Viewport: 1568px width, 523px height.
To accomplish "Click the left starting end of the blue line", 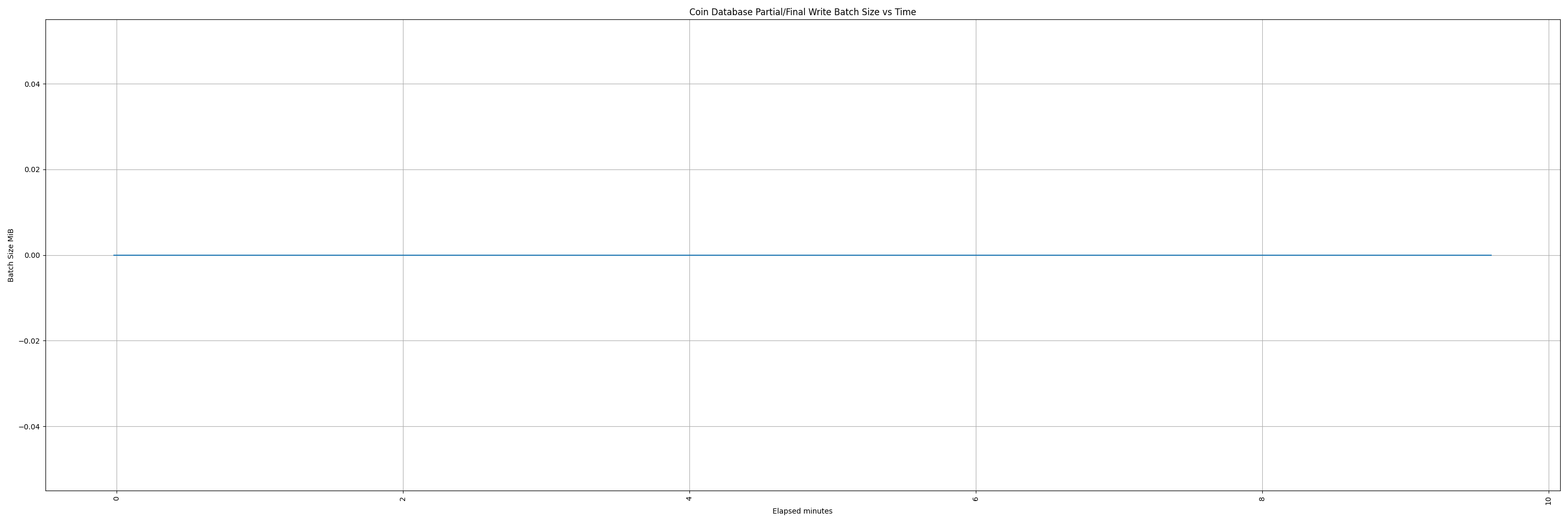I will point(114,255).
